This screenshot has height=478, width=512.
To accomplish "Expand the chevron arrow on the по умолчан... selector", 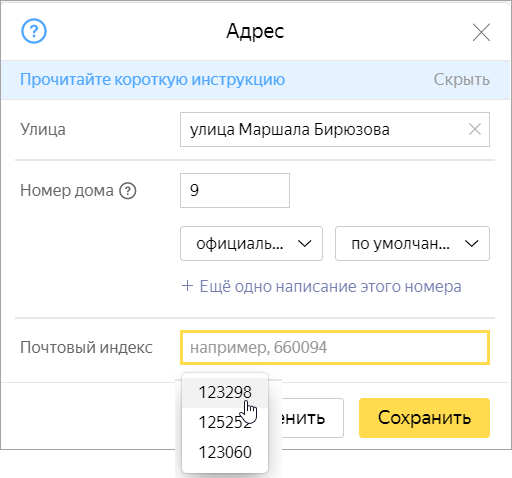I will (472, 244).
